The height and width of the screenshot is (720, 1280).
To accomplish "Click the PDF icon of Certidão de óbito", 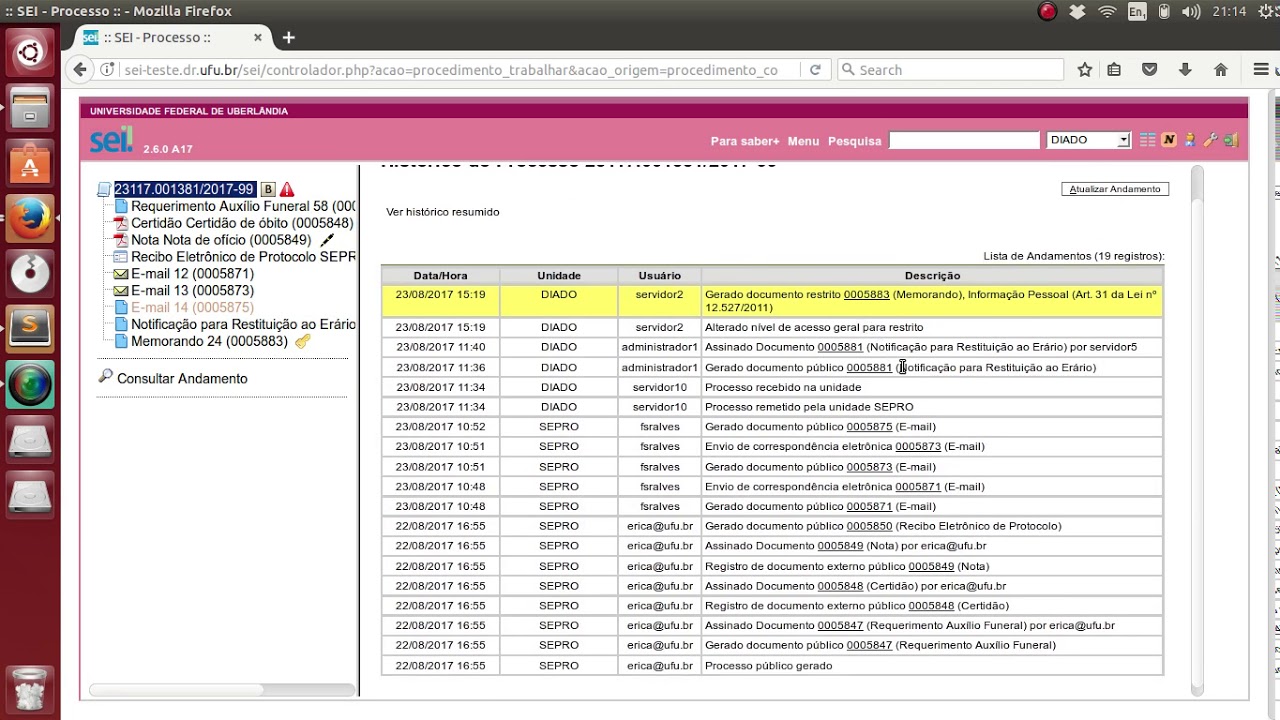I will 121,223.
